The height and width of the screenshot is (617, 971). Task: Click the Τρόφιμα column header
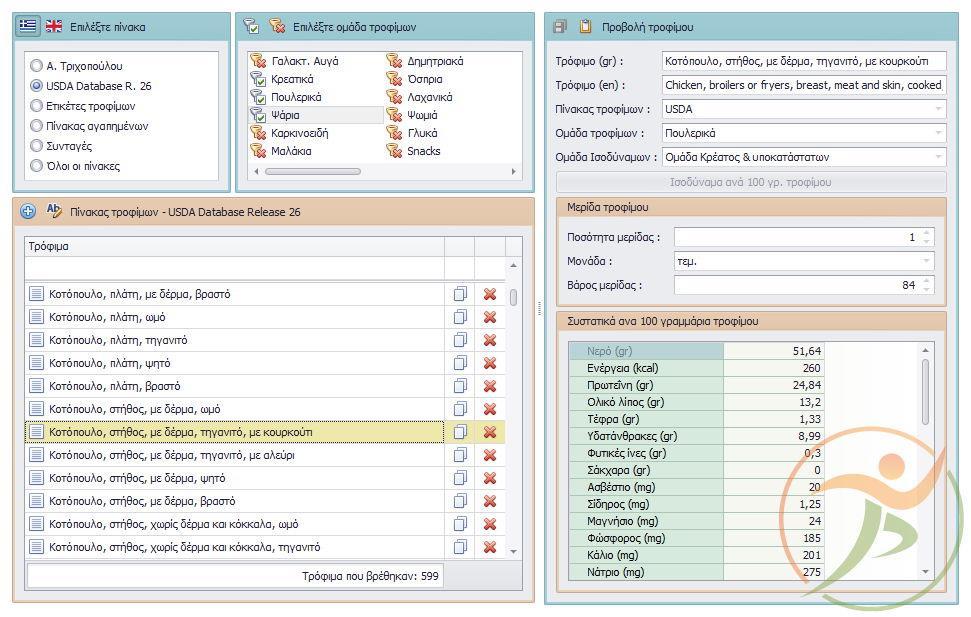tap(235, 246)
